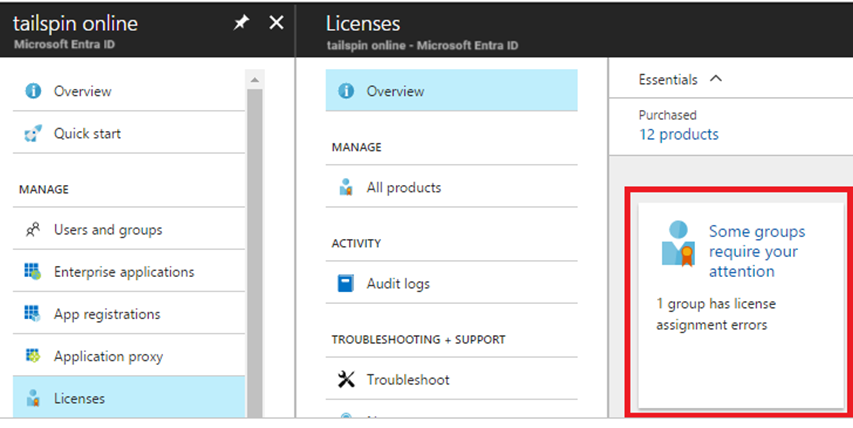This screenshot has width=853, height=428.
Task: Click the Purchased label
Action: 667,115
